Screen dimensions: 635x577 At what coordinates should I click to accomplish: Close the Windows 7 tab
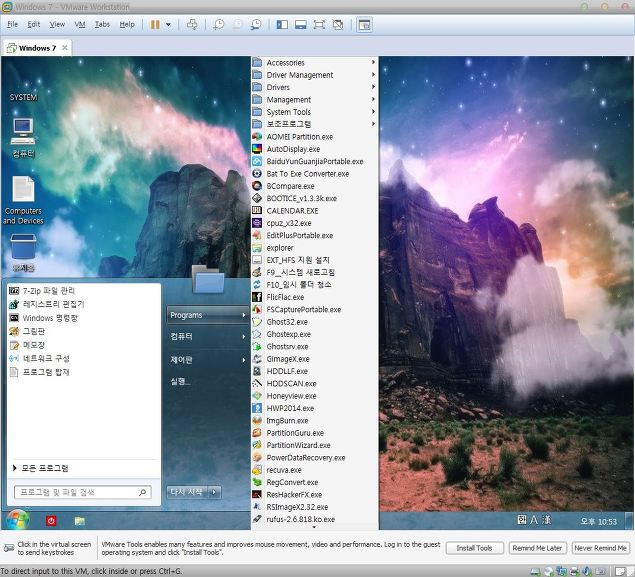pyautogui.click(x=65, y=48)
